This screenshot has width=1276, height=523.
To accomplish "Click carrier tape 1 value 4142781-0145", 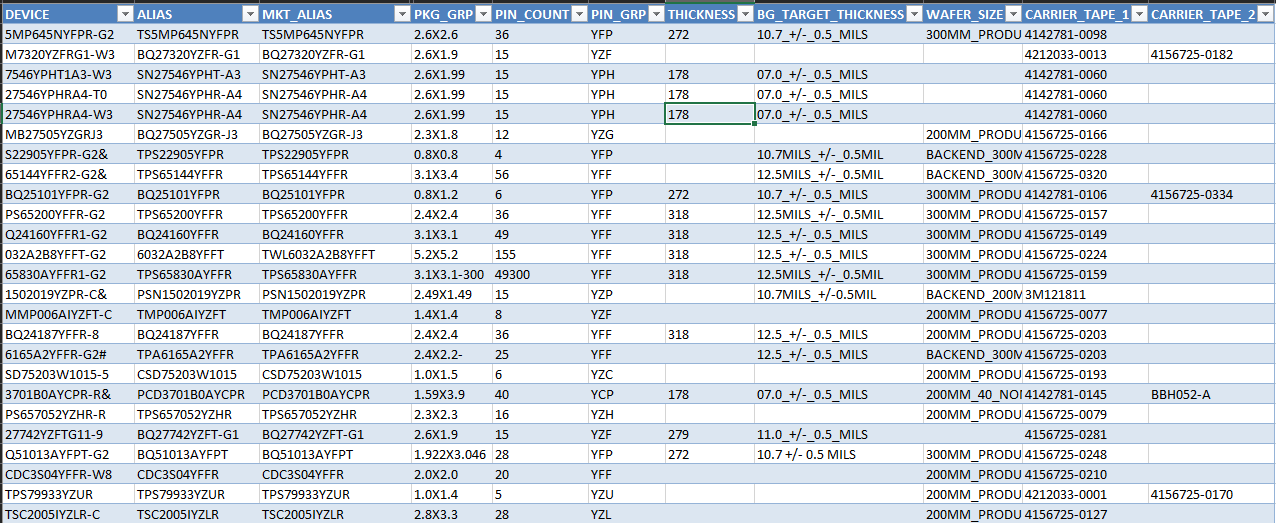I will [1084, 394].
